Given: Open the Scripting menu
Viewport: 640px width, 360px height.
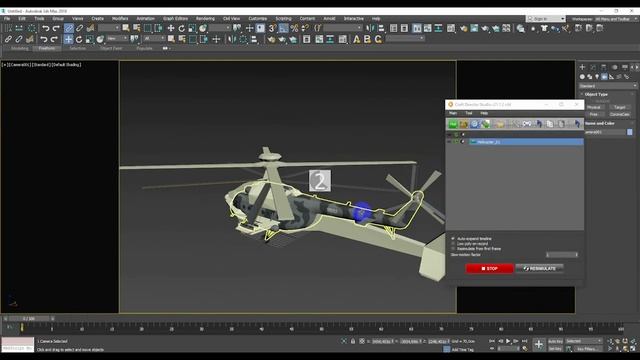Looking at the screenshot, I should point(283,18).
